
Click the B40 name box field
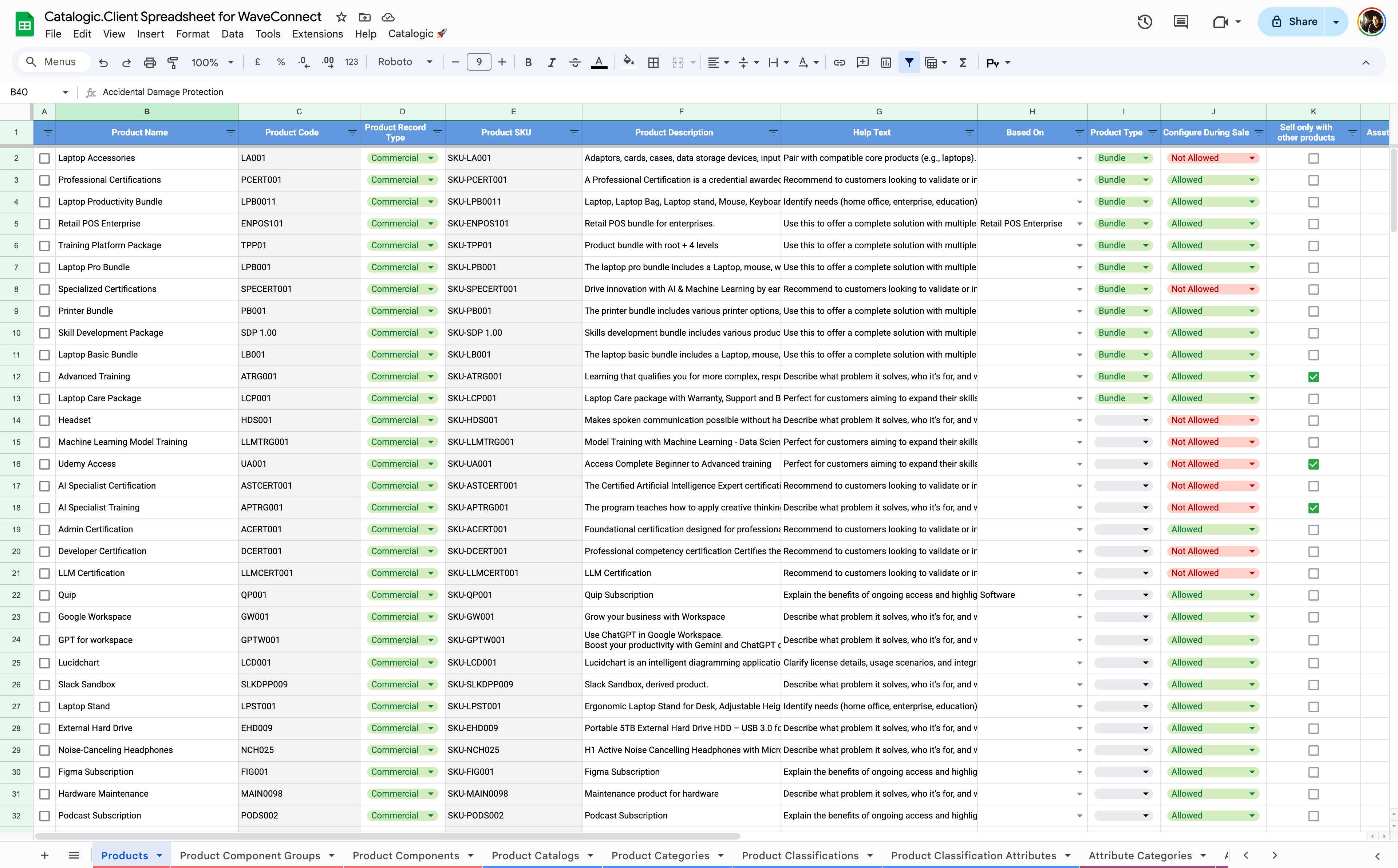(x=35, y=92)
